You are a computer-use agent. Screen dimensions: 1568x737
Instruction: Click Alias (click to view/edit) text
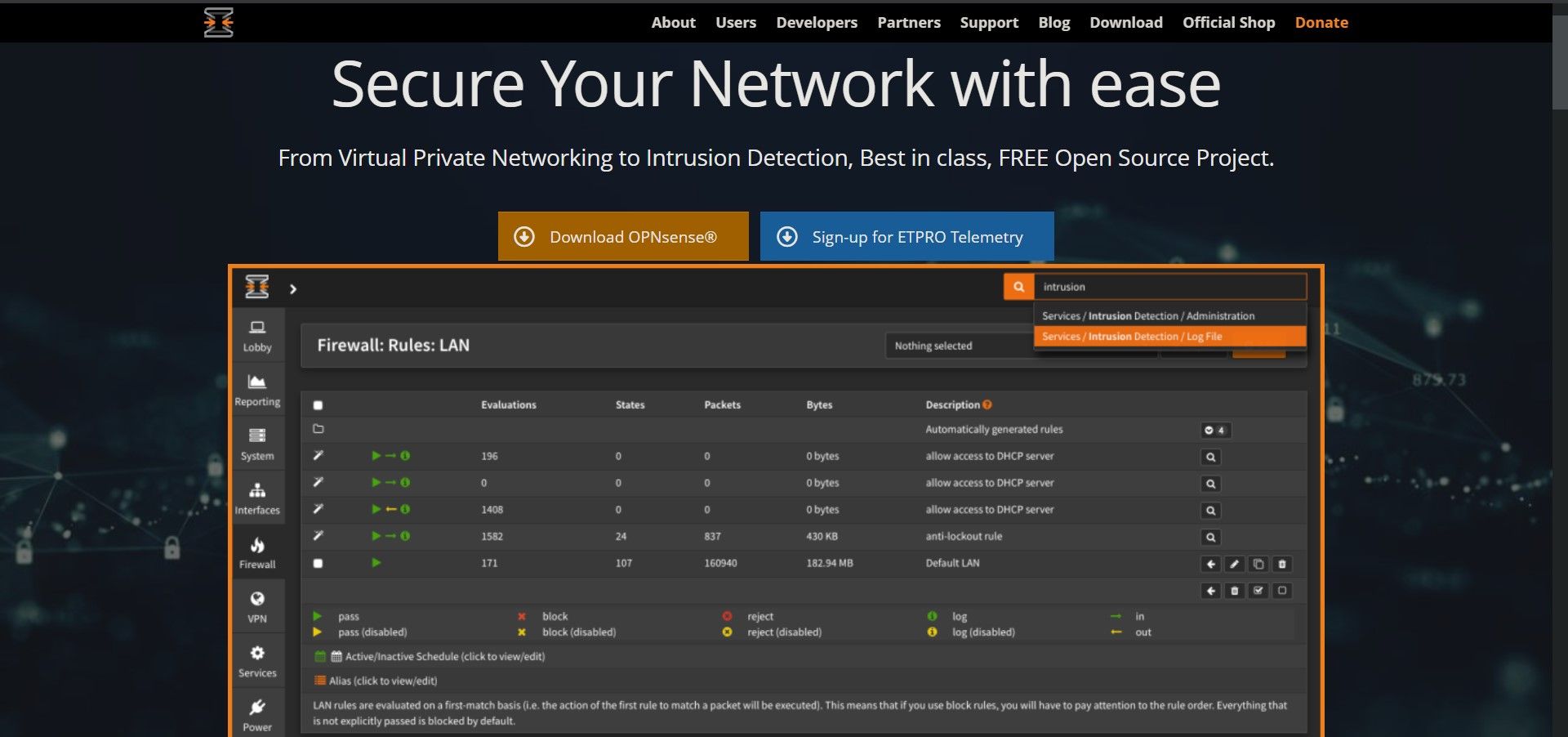[383, 681]
